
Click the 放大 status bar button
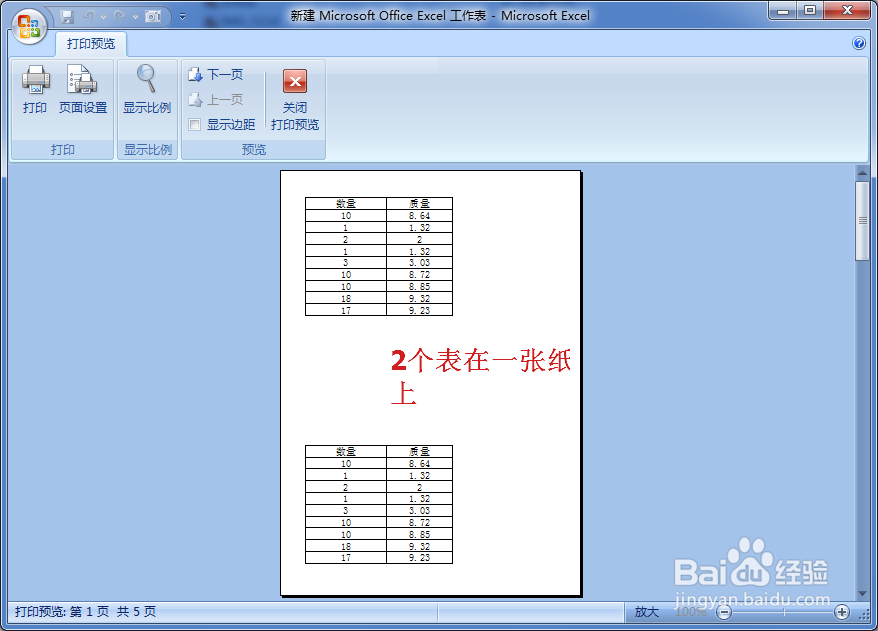click(x=647, y=612)
